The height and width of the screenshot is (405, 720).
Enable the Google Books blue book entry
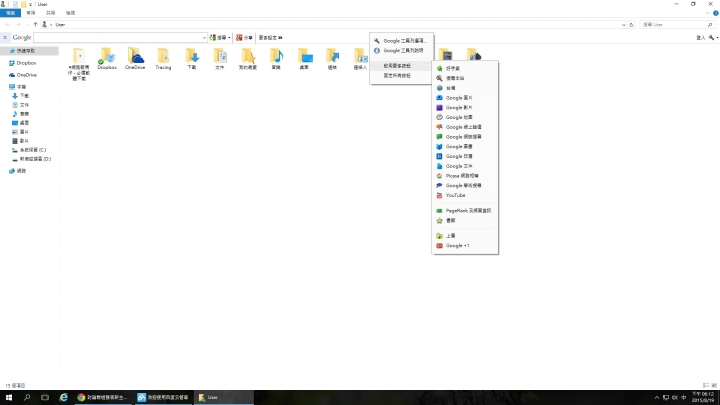[x=465, y=146]
